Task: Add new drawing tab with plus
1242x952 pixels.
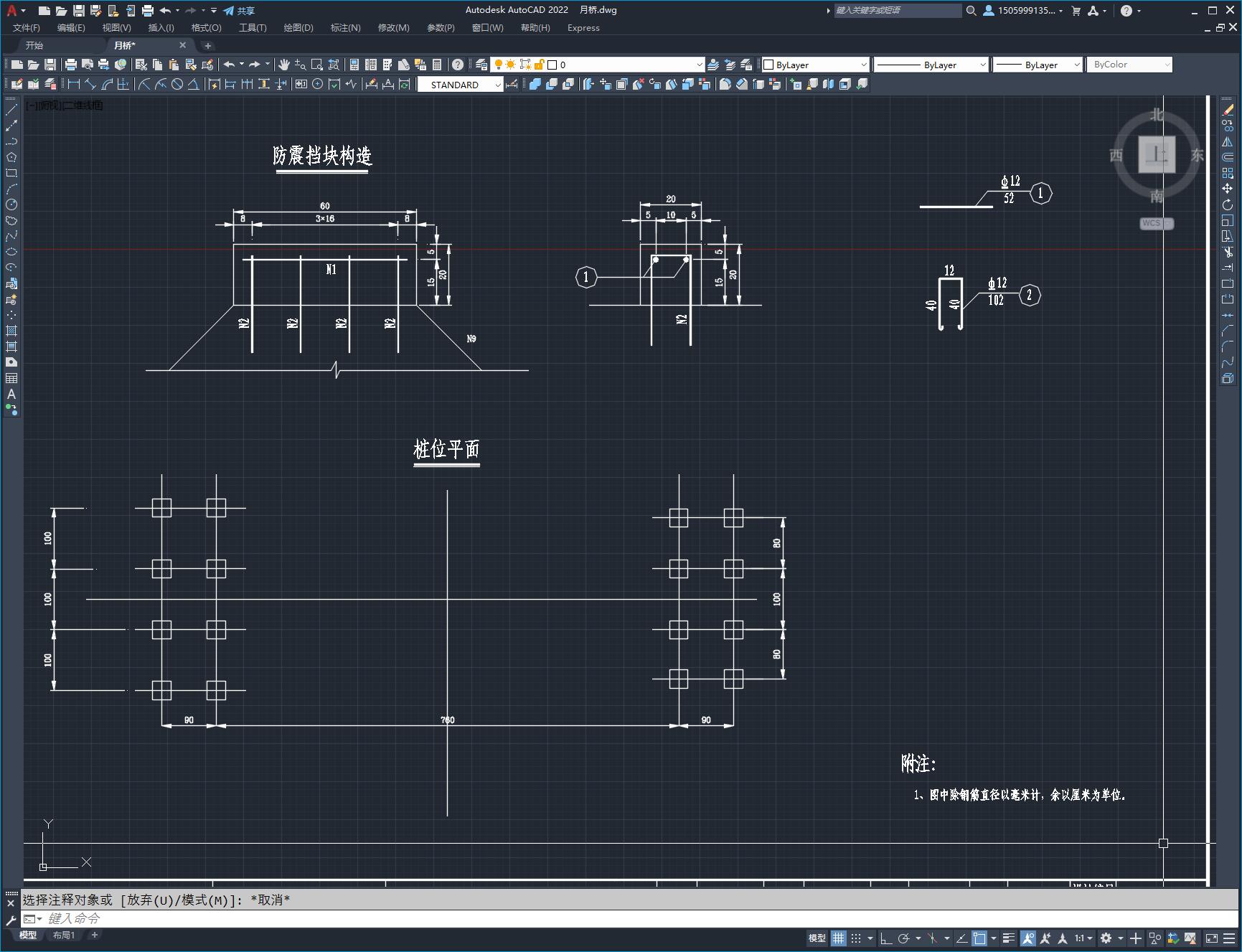Action: [x=208, y=46]
